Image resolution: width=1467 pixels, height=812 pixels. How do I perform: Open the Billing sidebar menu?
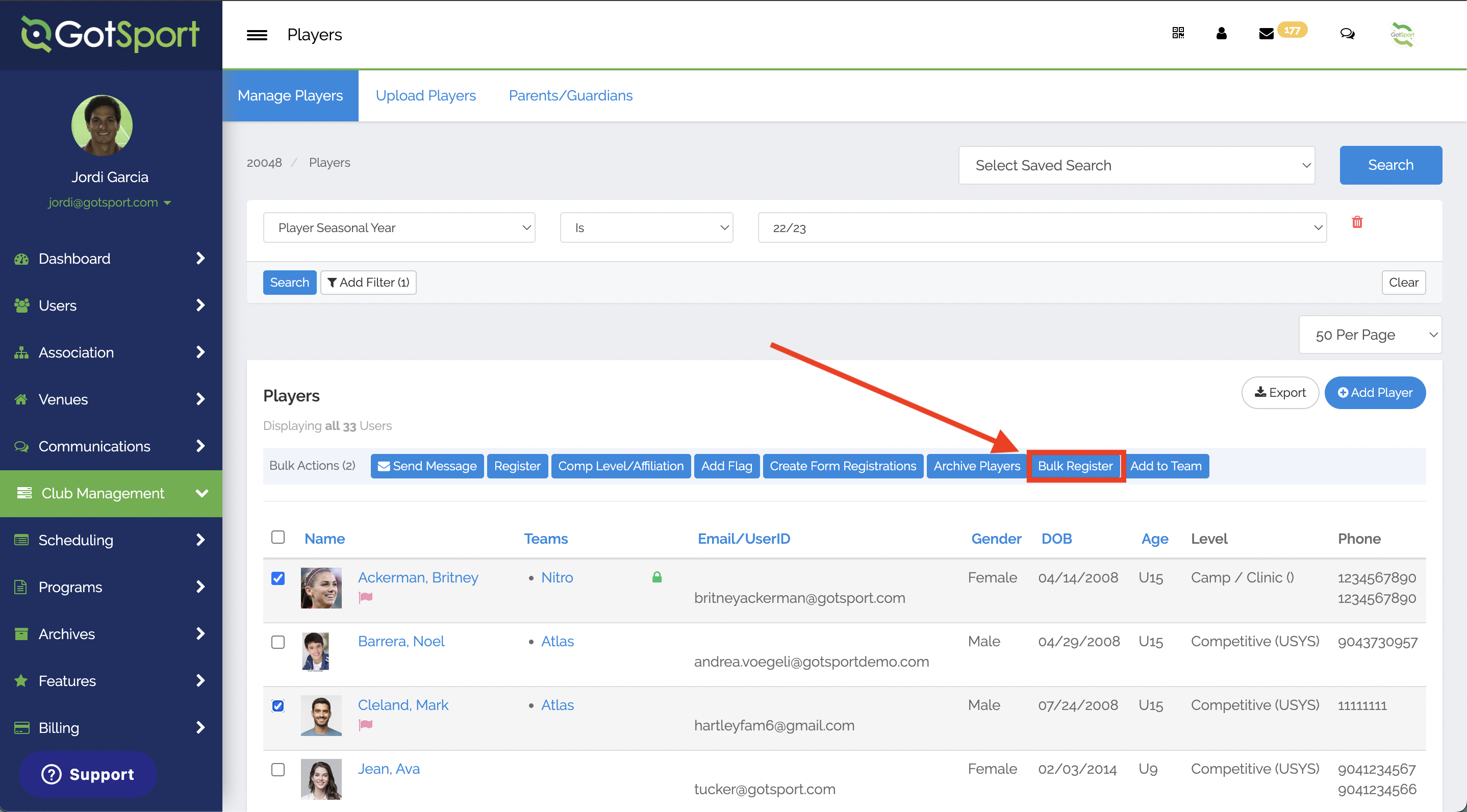click(x=111, y=728)
